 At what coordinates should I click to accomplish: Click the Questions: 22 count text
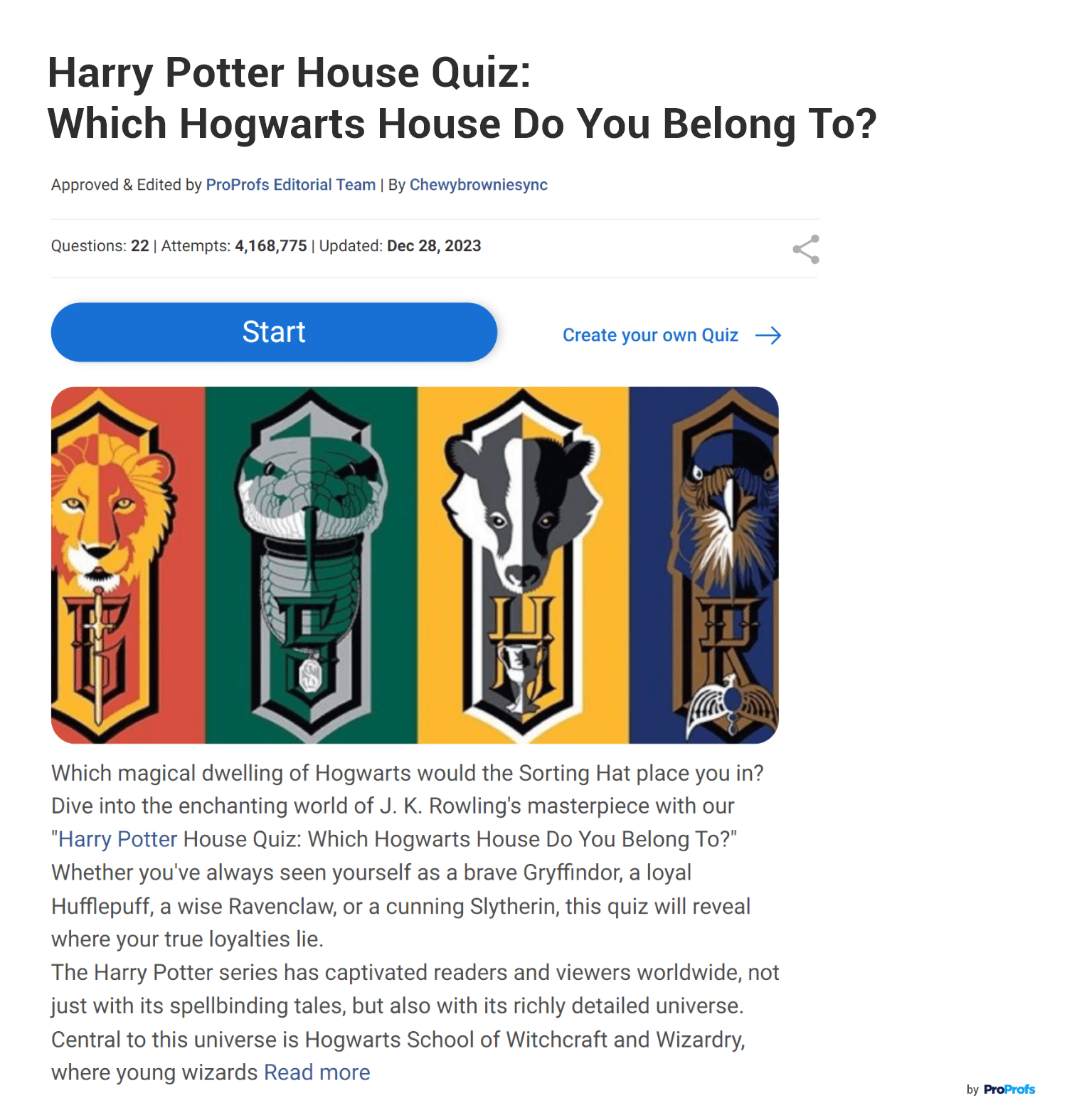100,246
